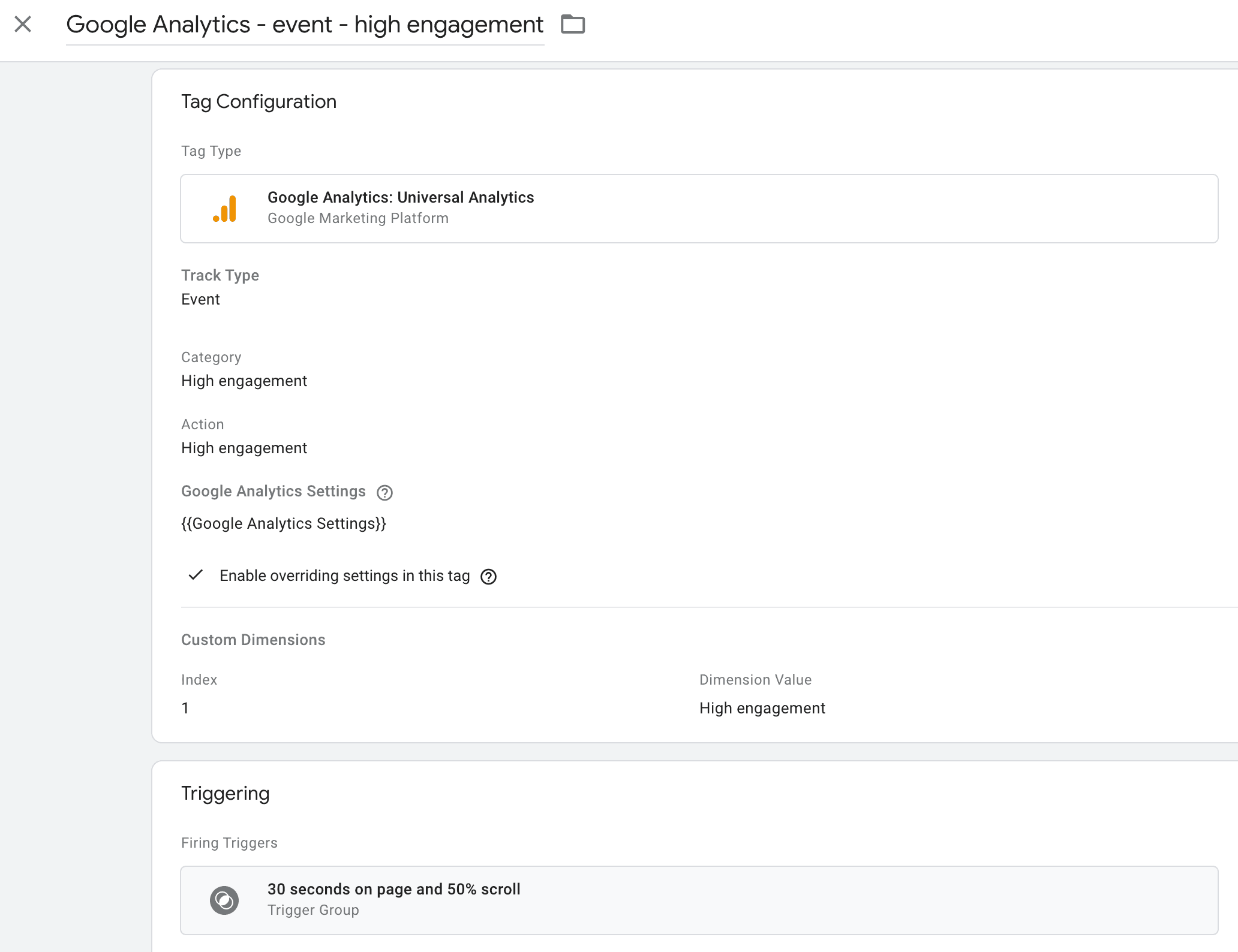Viewport: 1238px width, 952px height.
Task: Click the Trigger Group circular icon
Action: coord(224,900)
